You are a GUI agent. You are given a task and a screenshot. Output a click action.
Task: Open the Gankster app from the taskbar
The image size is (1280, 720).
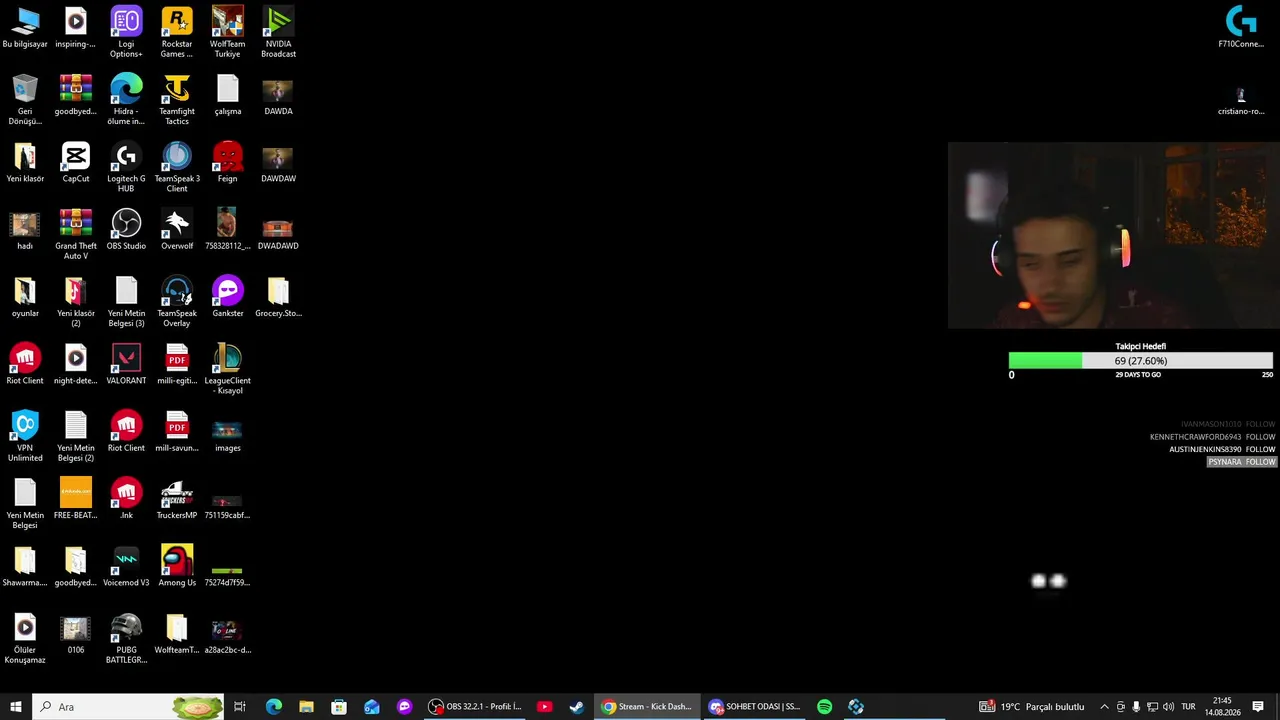pyautogui.click(x=404, y=707)
